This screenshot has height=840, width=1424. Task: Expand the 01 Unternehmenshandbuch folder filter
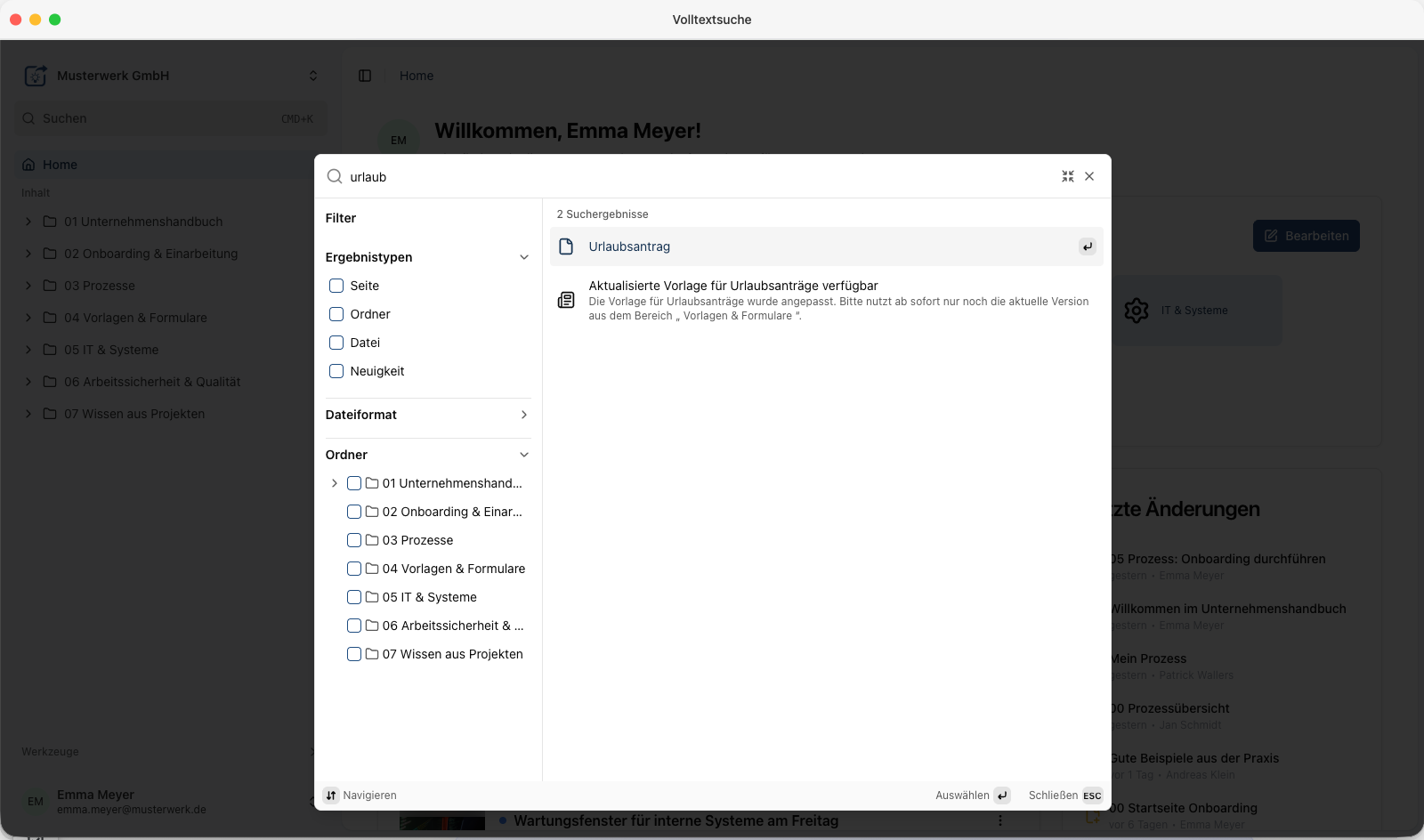[335, 483]
